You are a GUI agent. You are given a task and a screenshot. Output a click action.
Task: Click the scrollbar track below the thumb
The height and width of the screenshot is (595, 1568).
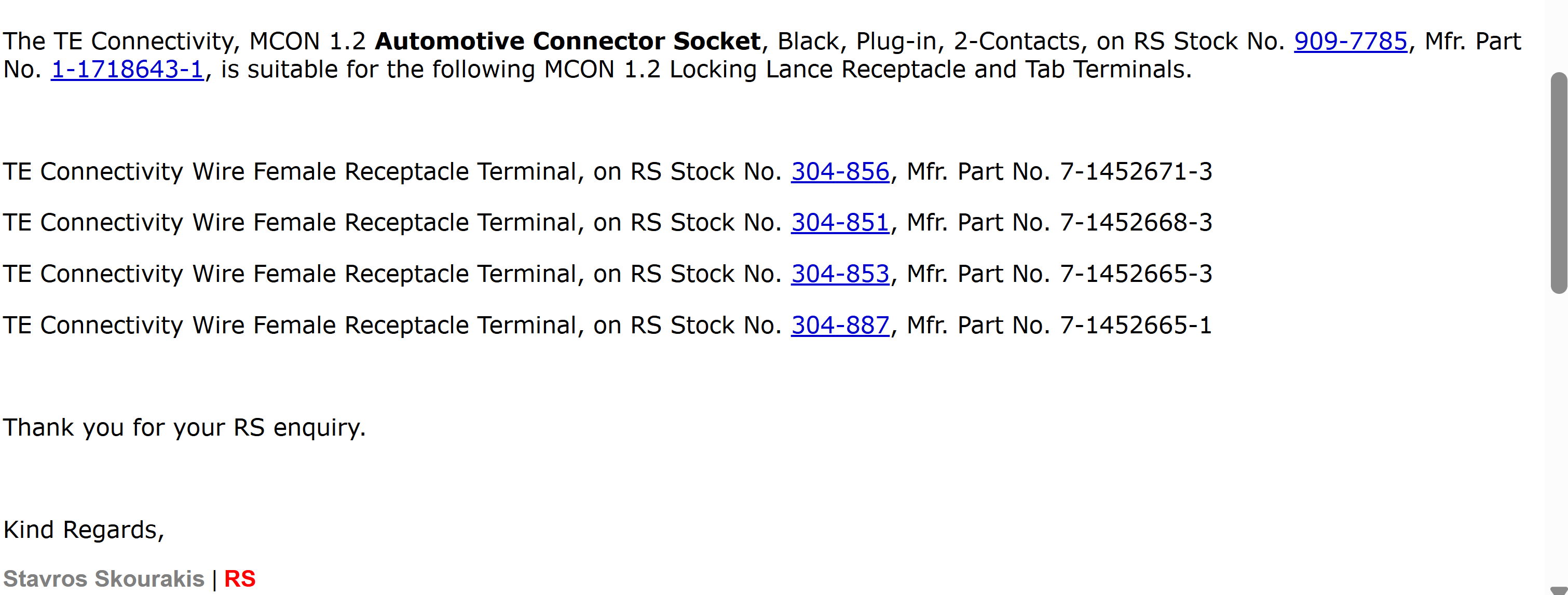(x=1559, y=439)
